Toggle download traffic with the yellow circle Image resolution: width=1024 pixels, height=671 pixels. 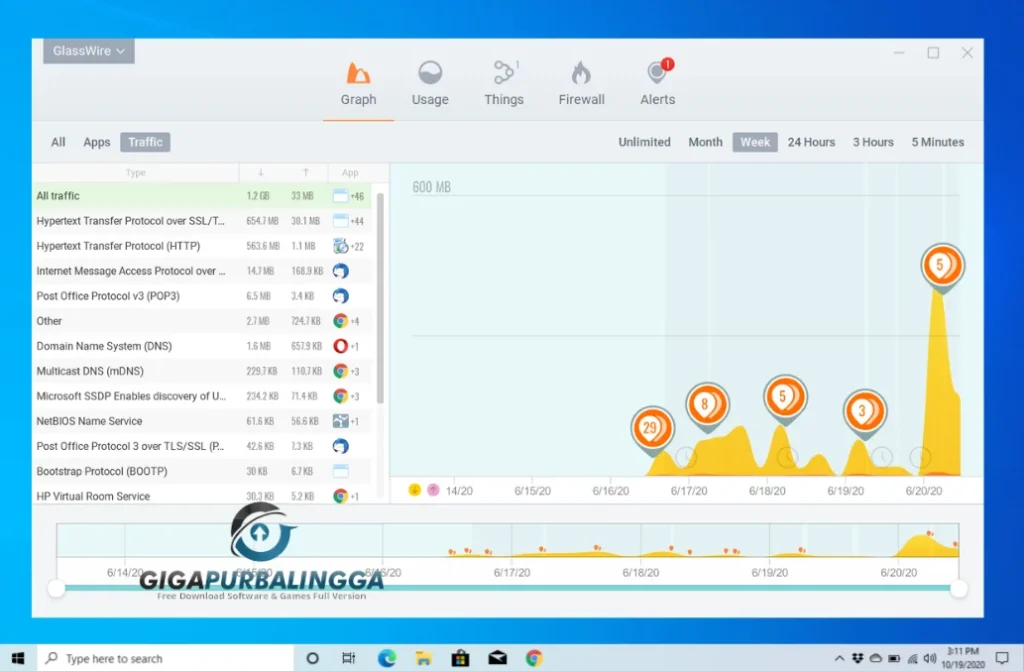(414, 489)
